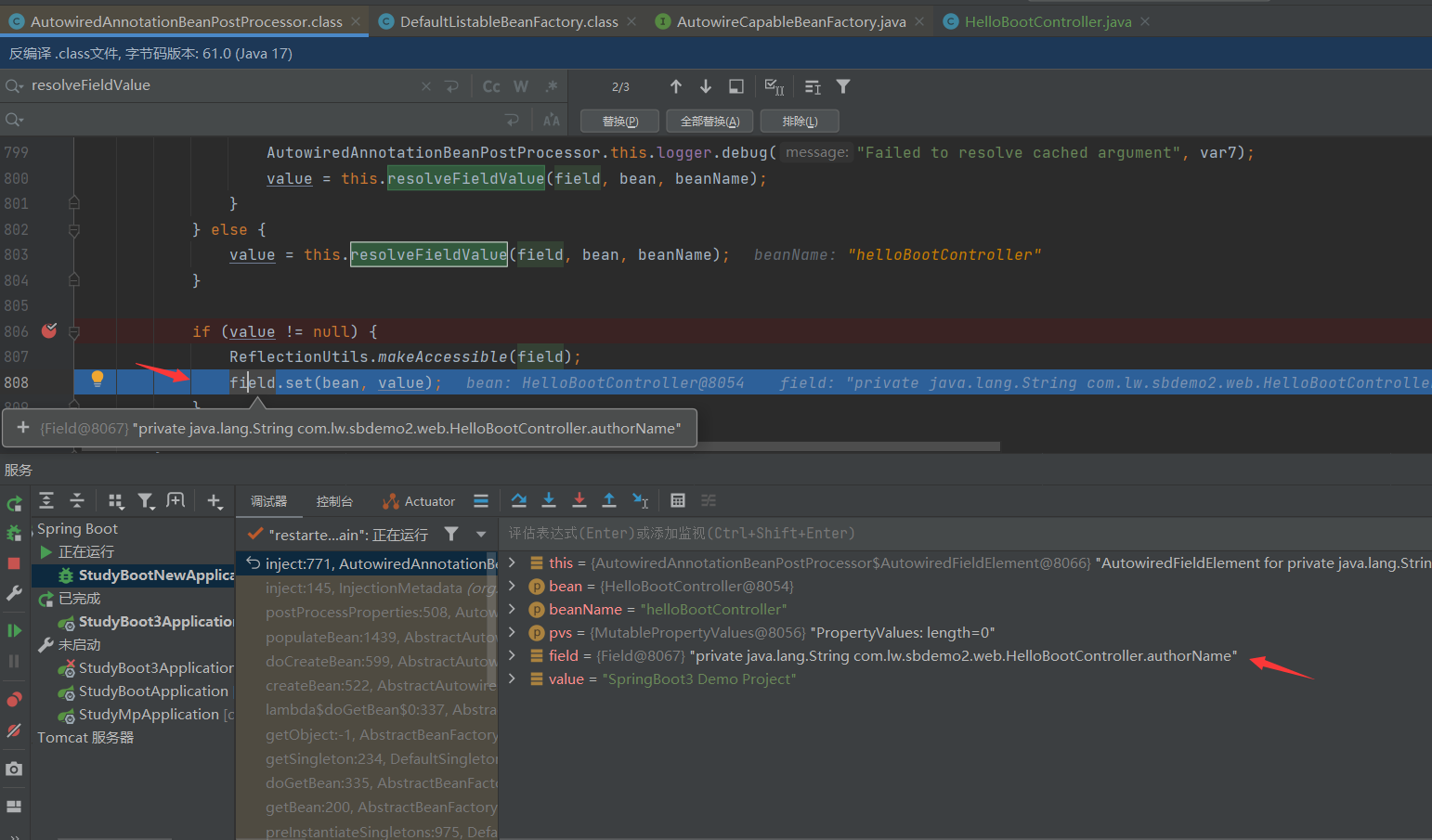Screen dimensions: 1432x840
Task: Open Services filter funnel icon
Action: coord(146,501)
